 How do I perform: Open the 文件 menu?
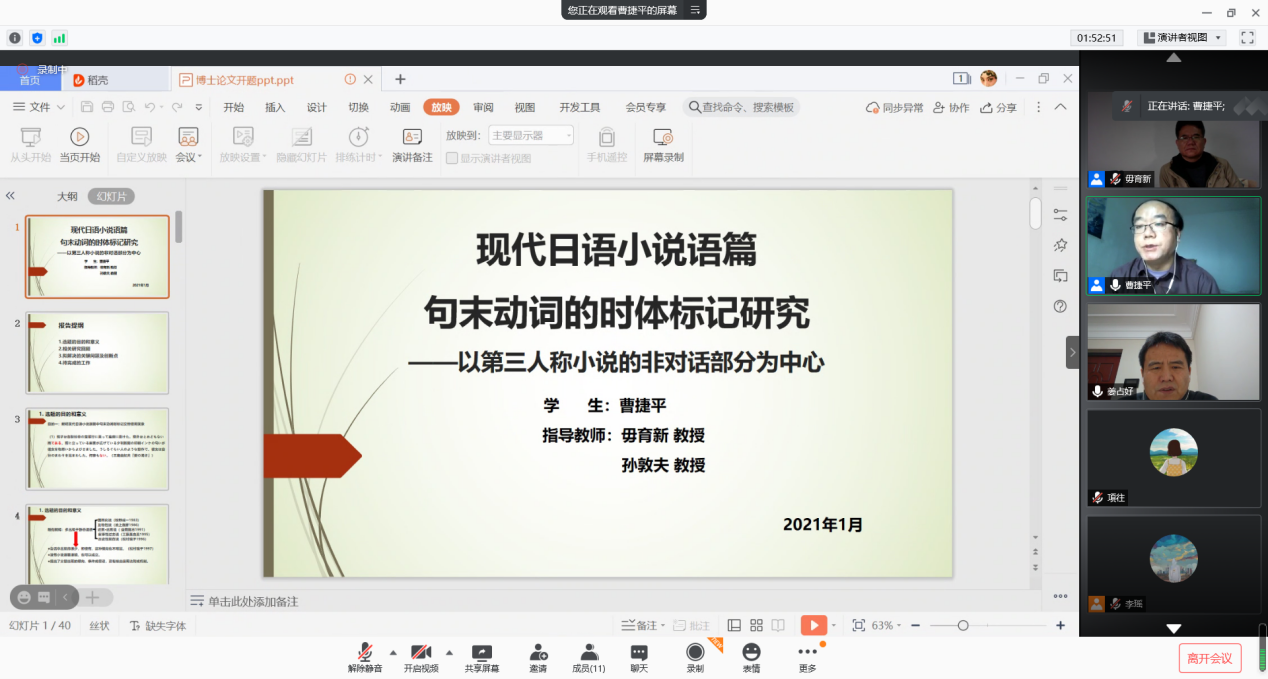coord(40,108)
